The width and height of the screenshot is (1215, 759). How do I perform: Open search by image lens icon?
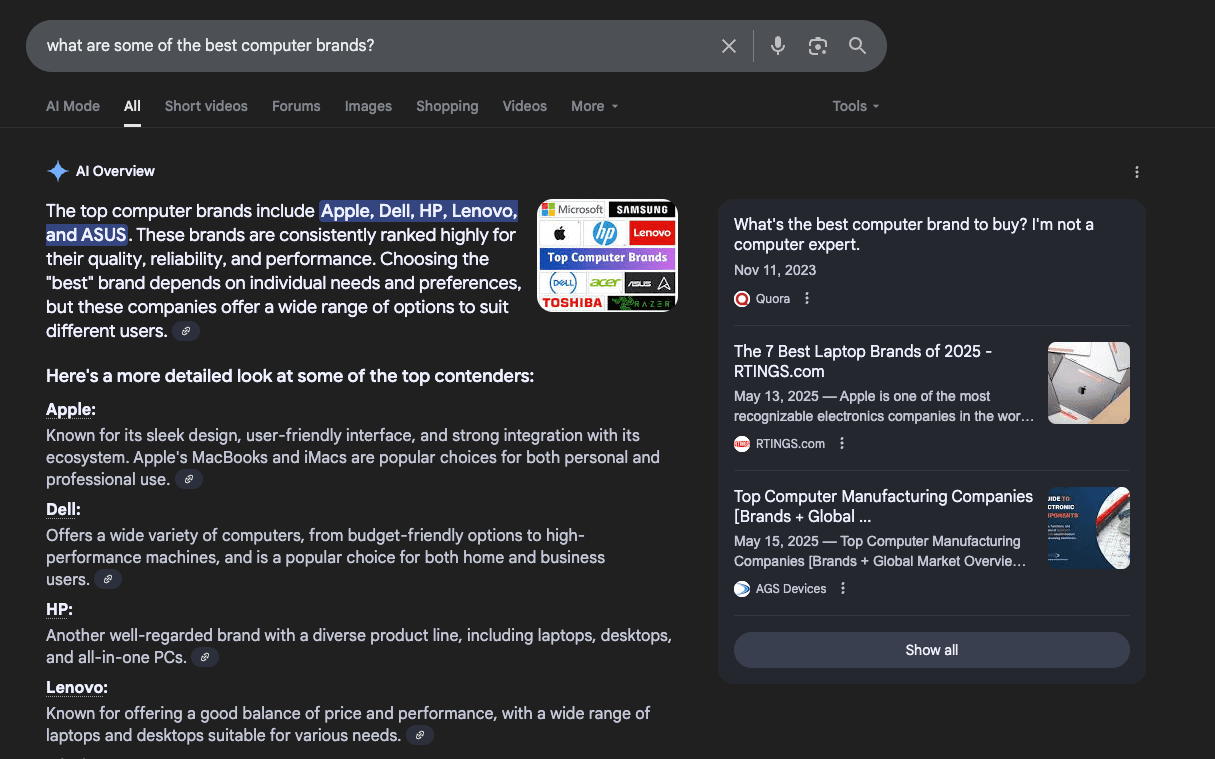(x=818, y=46)
